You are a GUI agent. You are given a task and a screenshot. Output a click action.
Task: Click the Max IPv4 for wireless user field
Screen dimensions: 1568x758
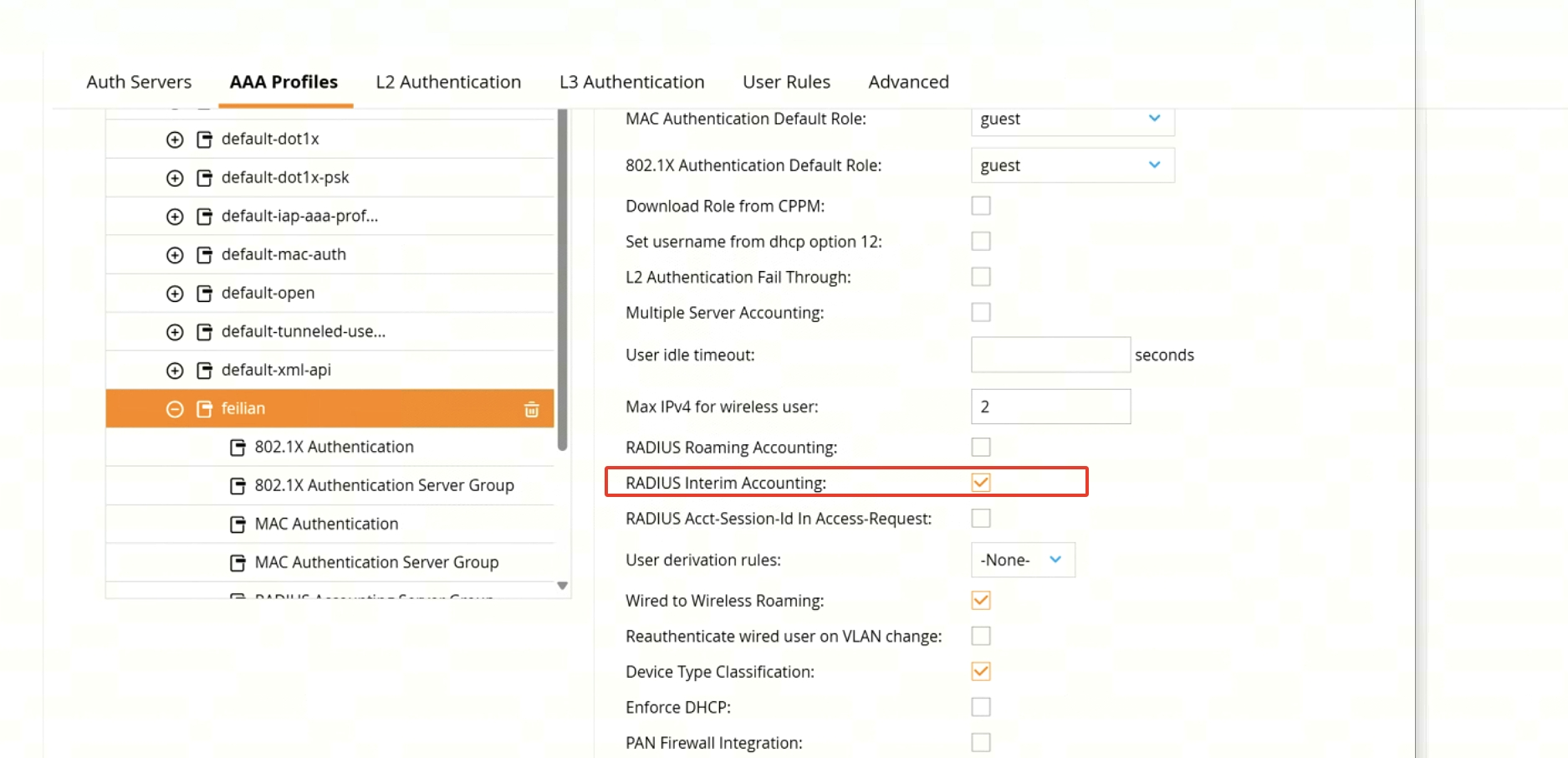coord(1050,407)
